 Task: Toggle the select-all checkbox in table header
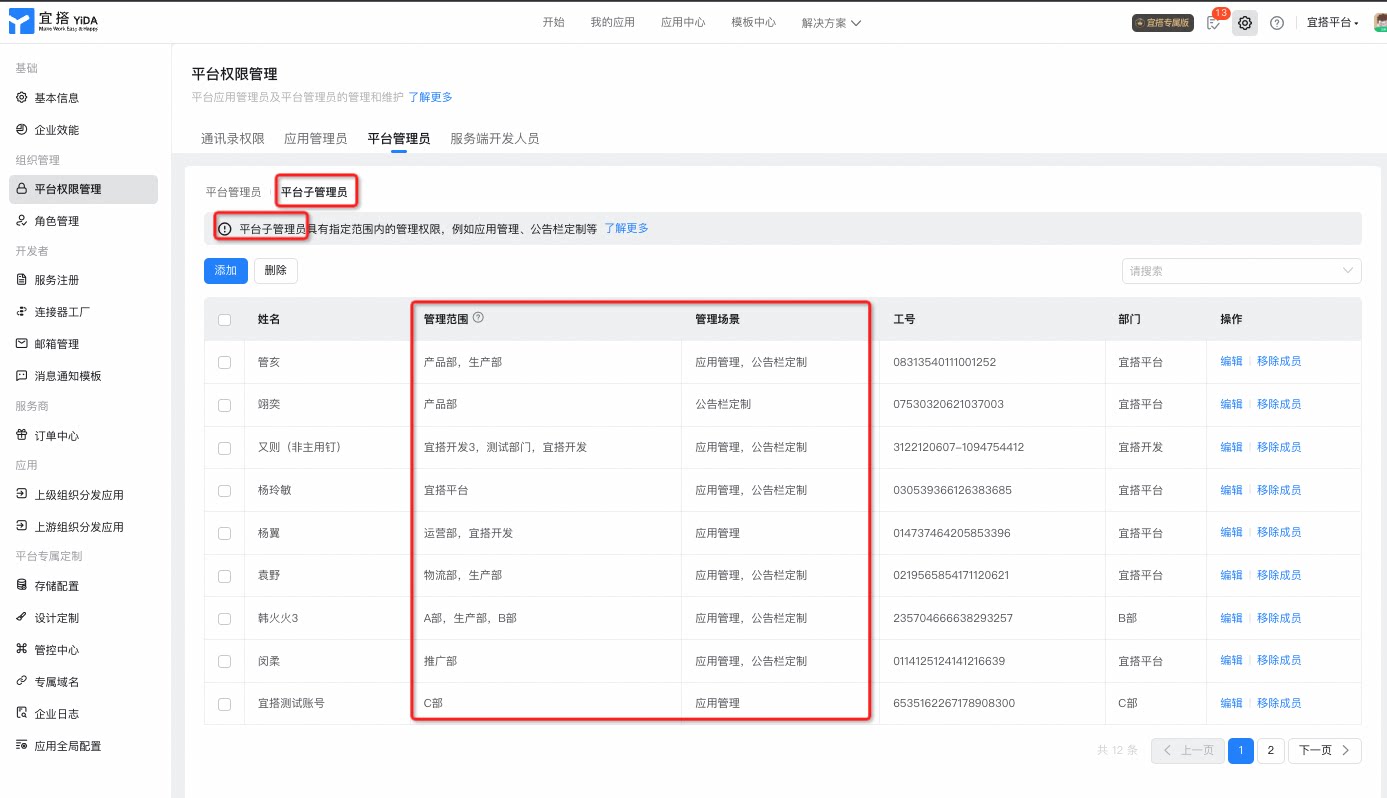[x=224, y=320]
